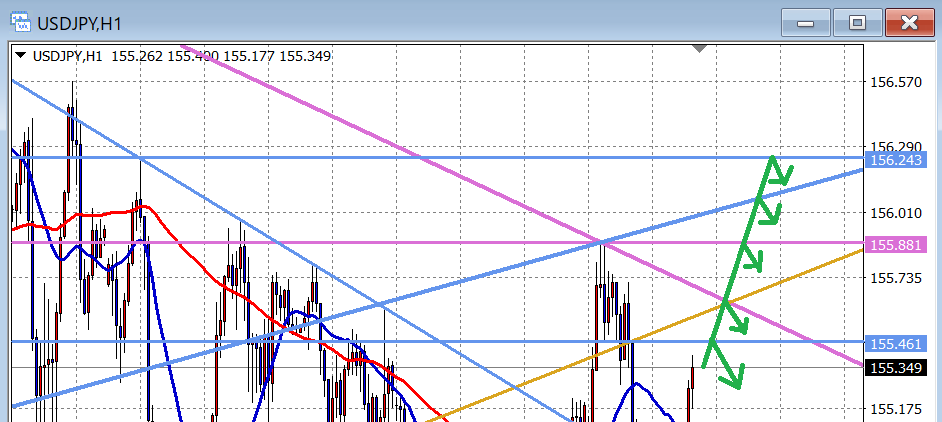The image size is (942, 422).
Task: Select the lowest green arrow head
Action: point(734,378)
